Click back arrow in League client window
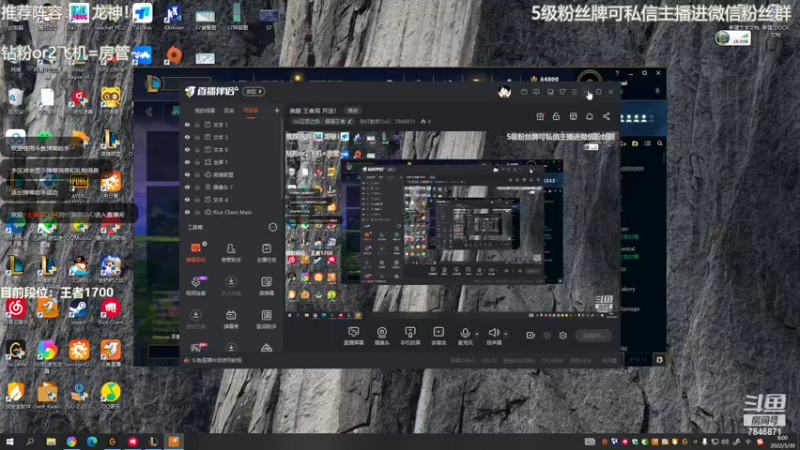 [x=149, y=112]
